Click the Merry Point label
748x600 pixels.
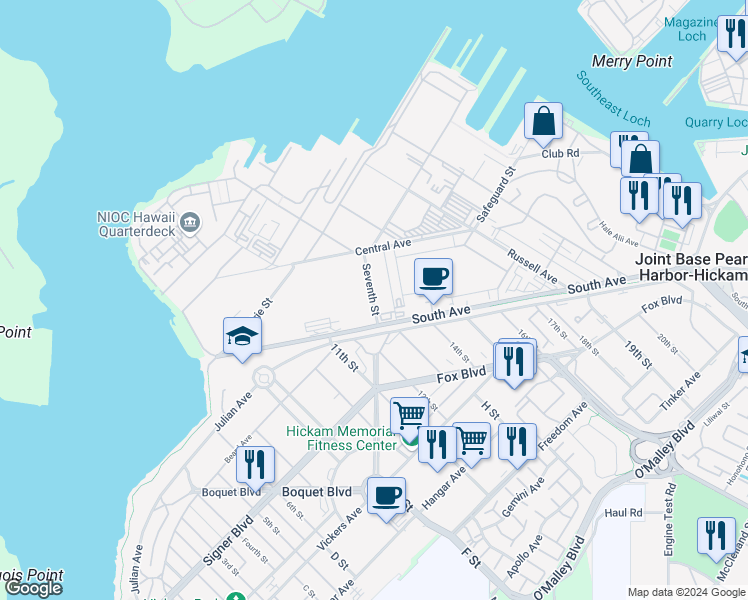pyautogui.click(x=632, y=61)
